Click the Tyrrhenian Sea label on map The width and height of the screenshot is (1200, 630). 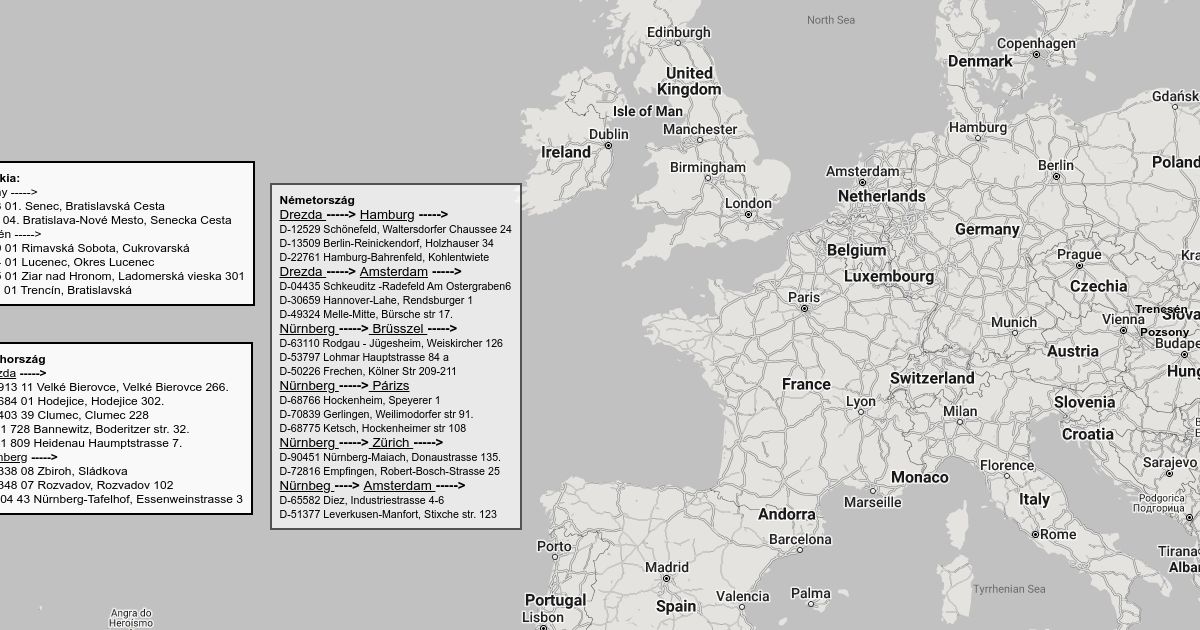point(1009,589)
